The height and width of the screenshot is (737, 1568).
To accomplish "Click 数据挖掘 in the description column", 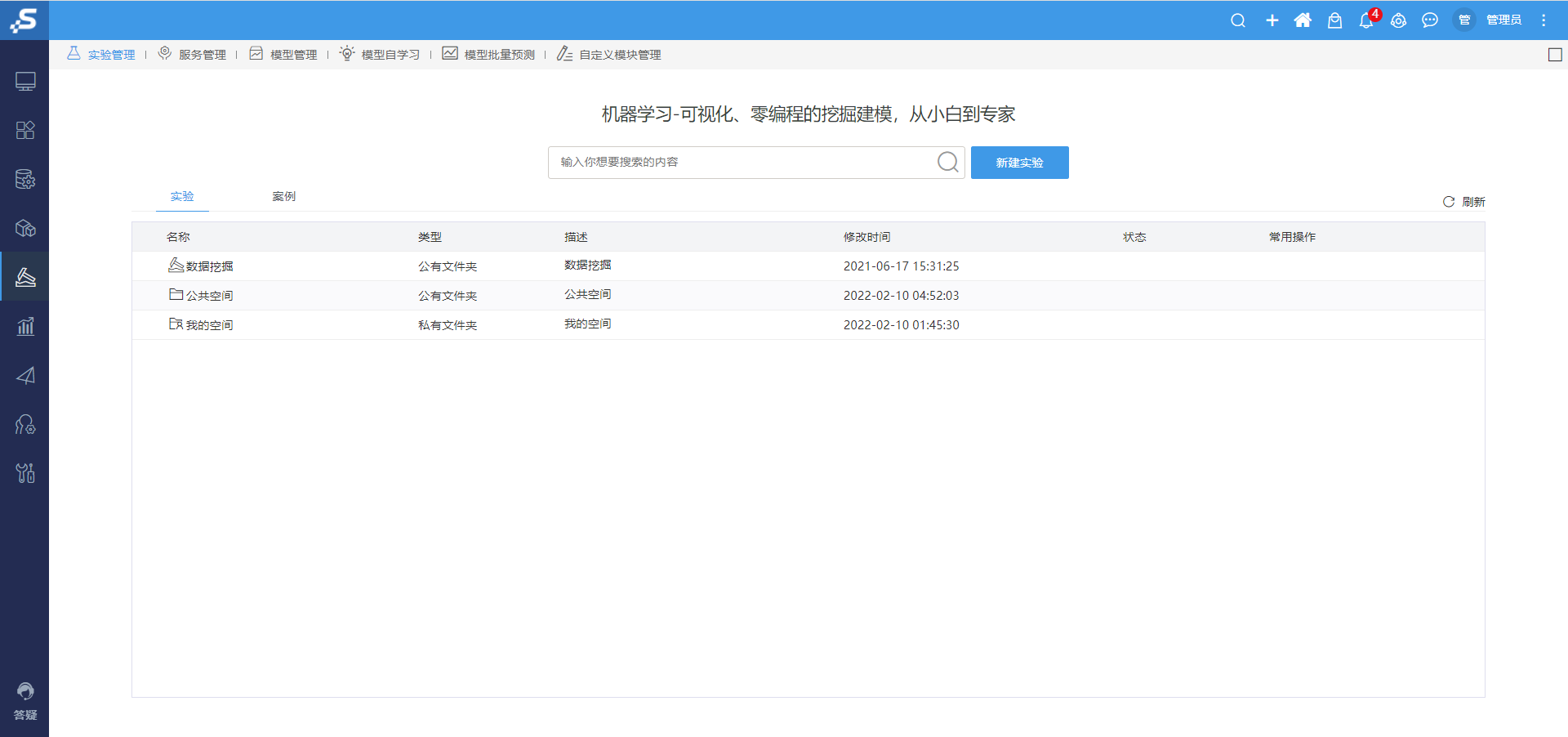I will (588, 265).
